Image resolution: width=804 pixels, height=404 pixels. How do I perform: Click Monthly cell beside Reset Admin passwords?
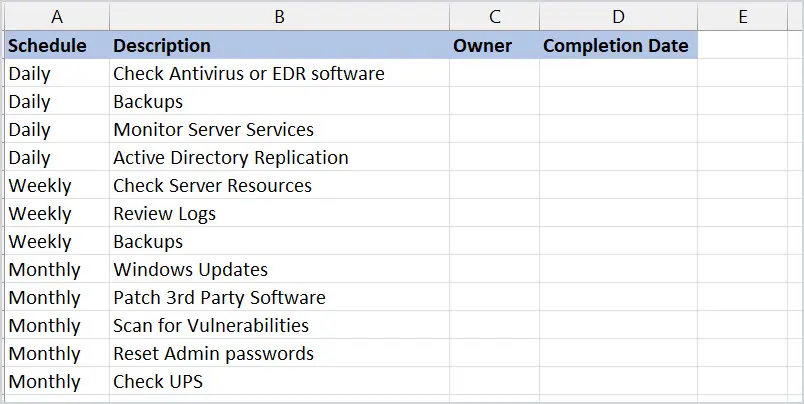57,353
